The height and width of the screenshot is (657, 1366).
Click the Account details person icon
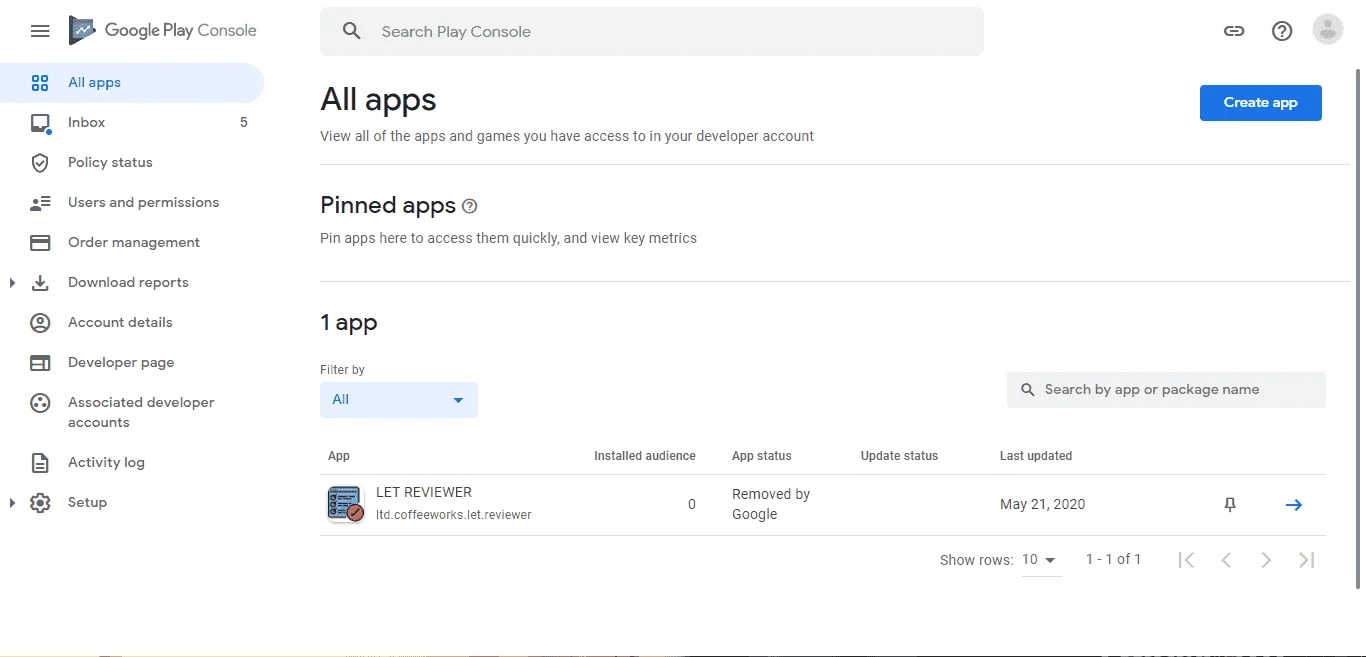(40, 323)
